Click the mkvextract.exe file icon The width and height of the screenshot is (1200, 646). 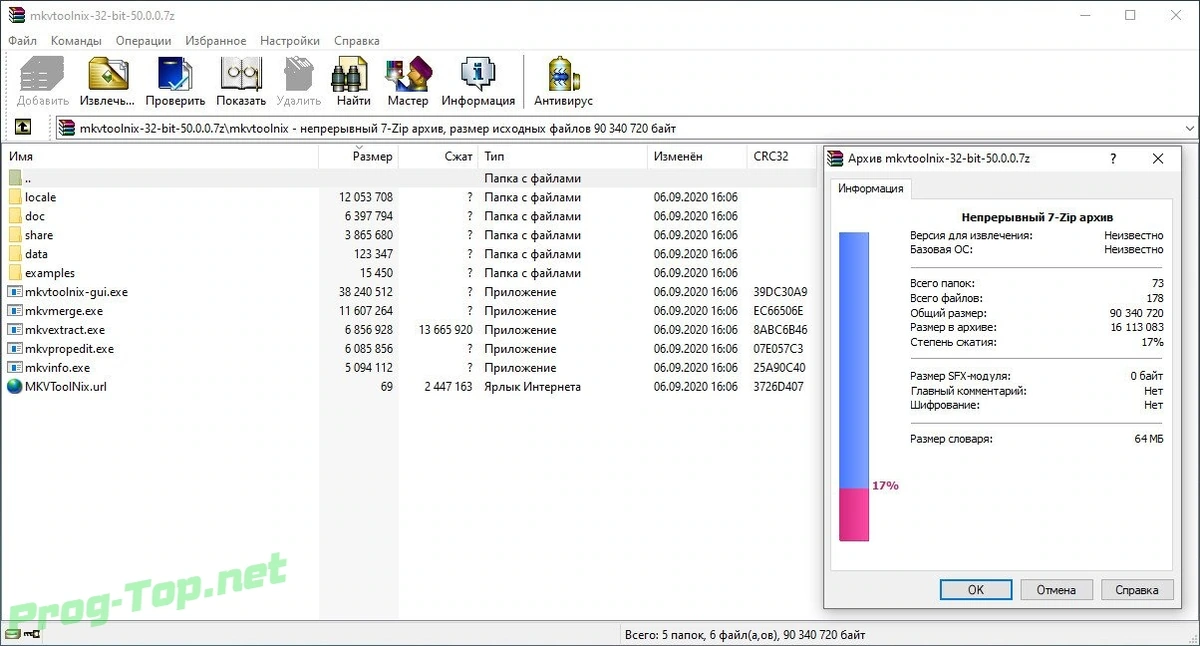pos(15,330)
